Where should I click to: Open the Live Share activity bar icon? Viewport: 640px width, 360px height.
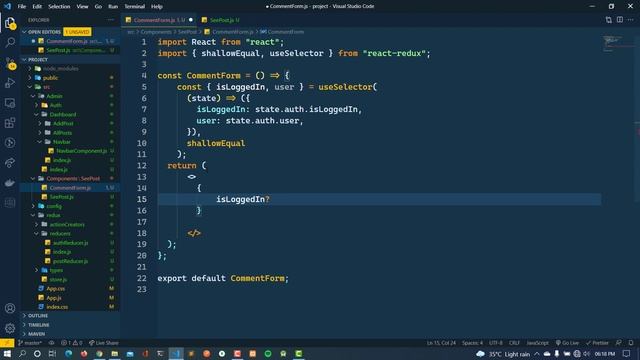tap(10, 163)
